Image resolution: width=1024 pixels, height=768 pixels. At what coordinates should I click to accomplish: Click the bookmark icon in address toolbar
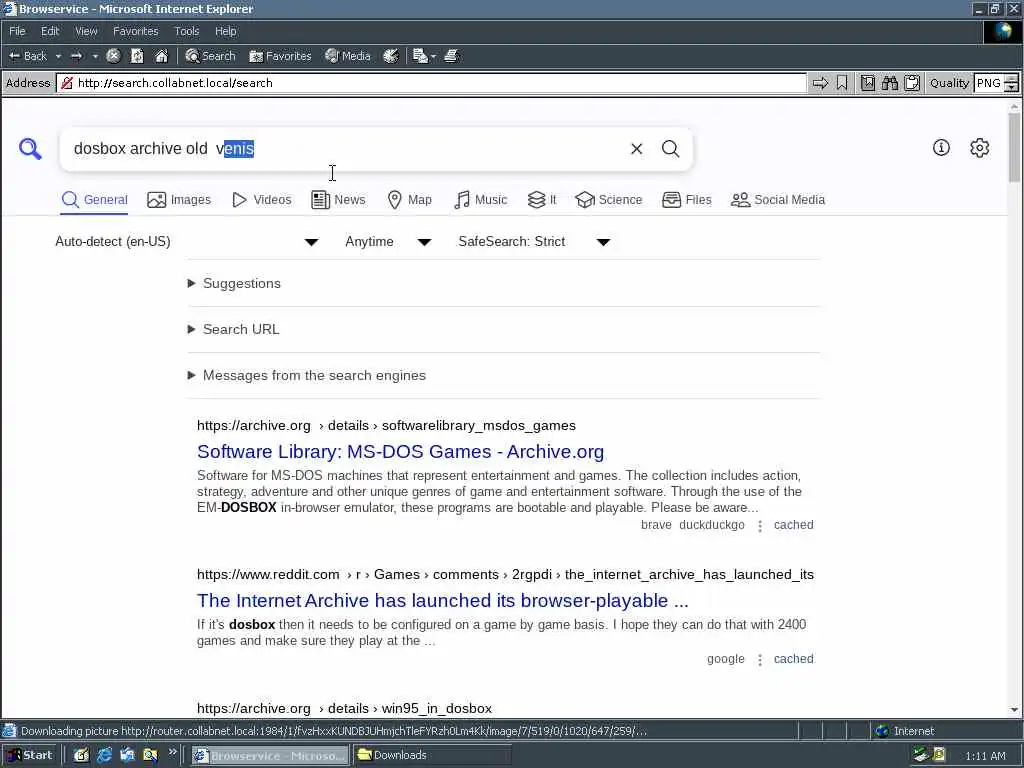842,83
